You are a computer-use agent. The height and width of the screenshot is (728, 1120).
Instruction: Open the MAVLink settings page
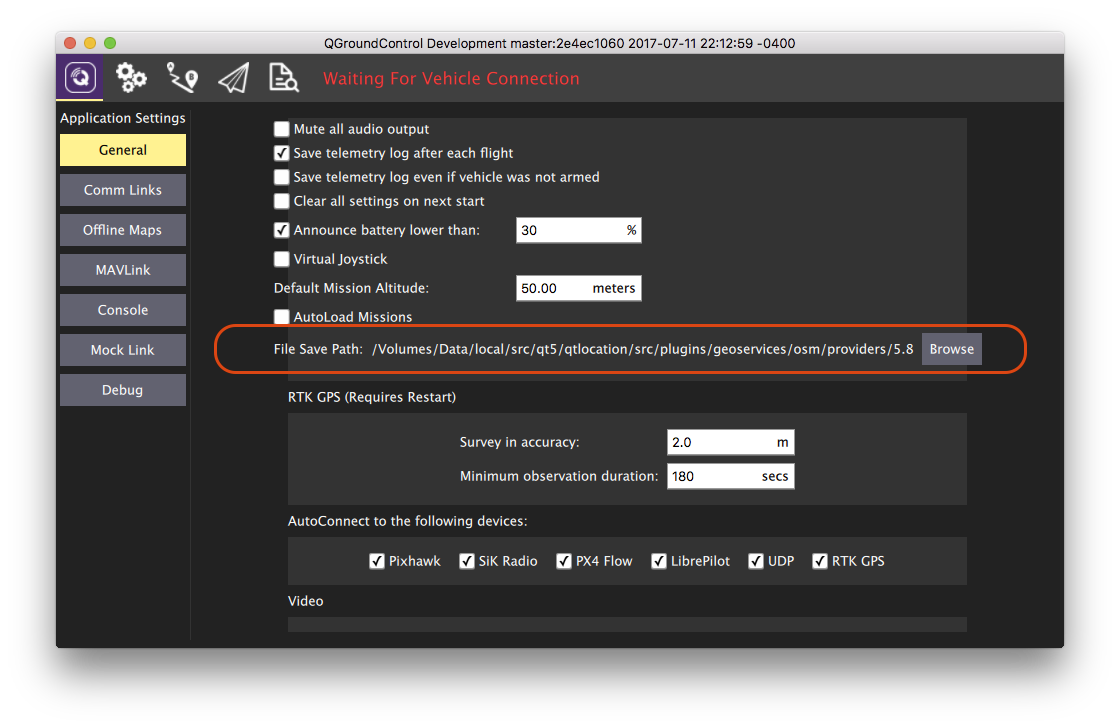(x=123, y=270)
